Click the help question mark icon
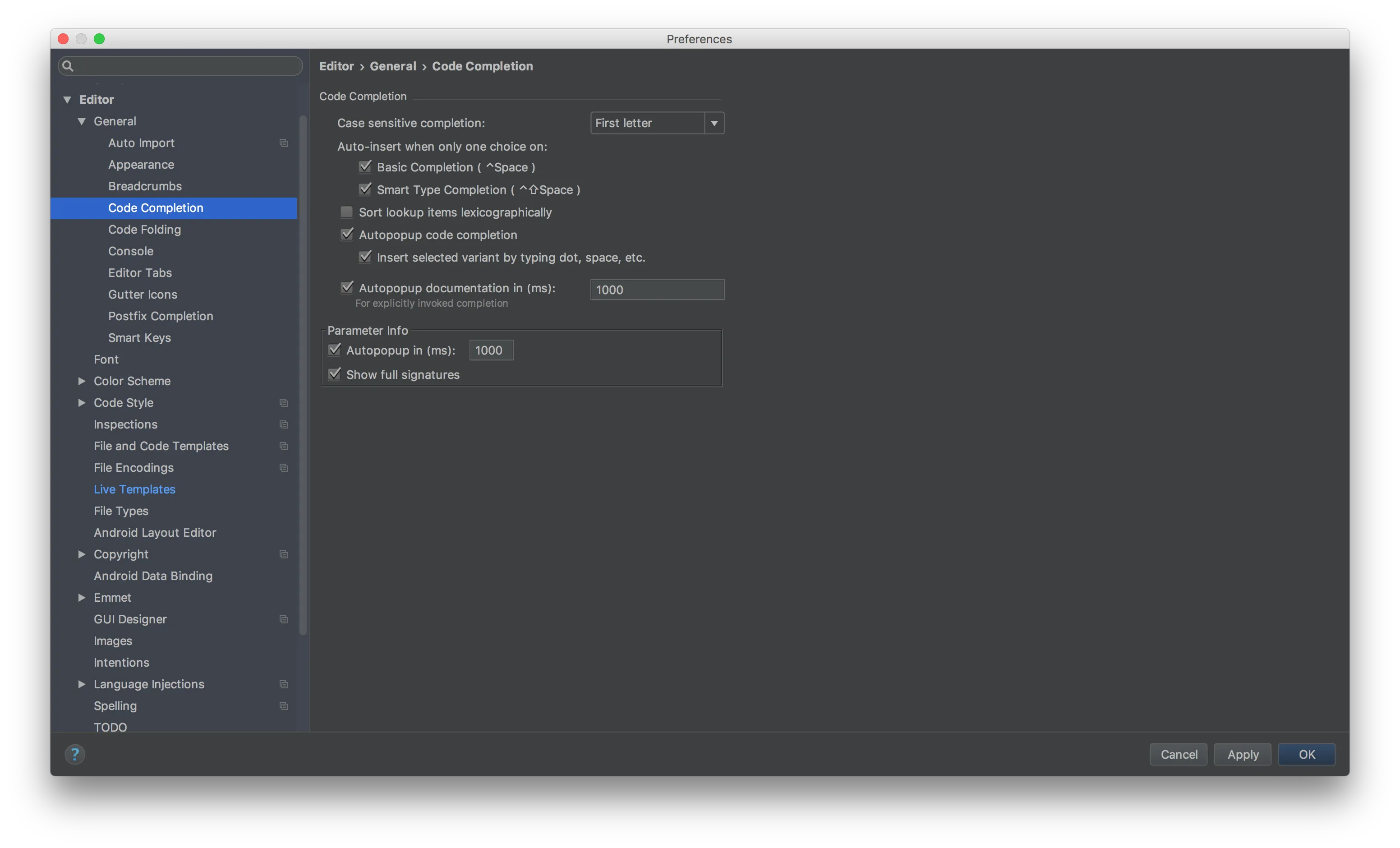The width and height of the screenshot is (1400, 848). coord(74,754)
